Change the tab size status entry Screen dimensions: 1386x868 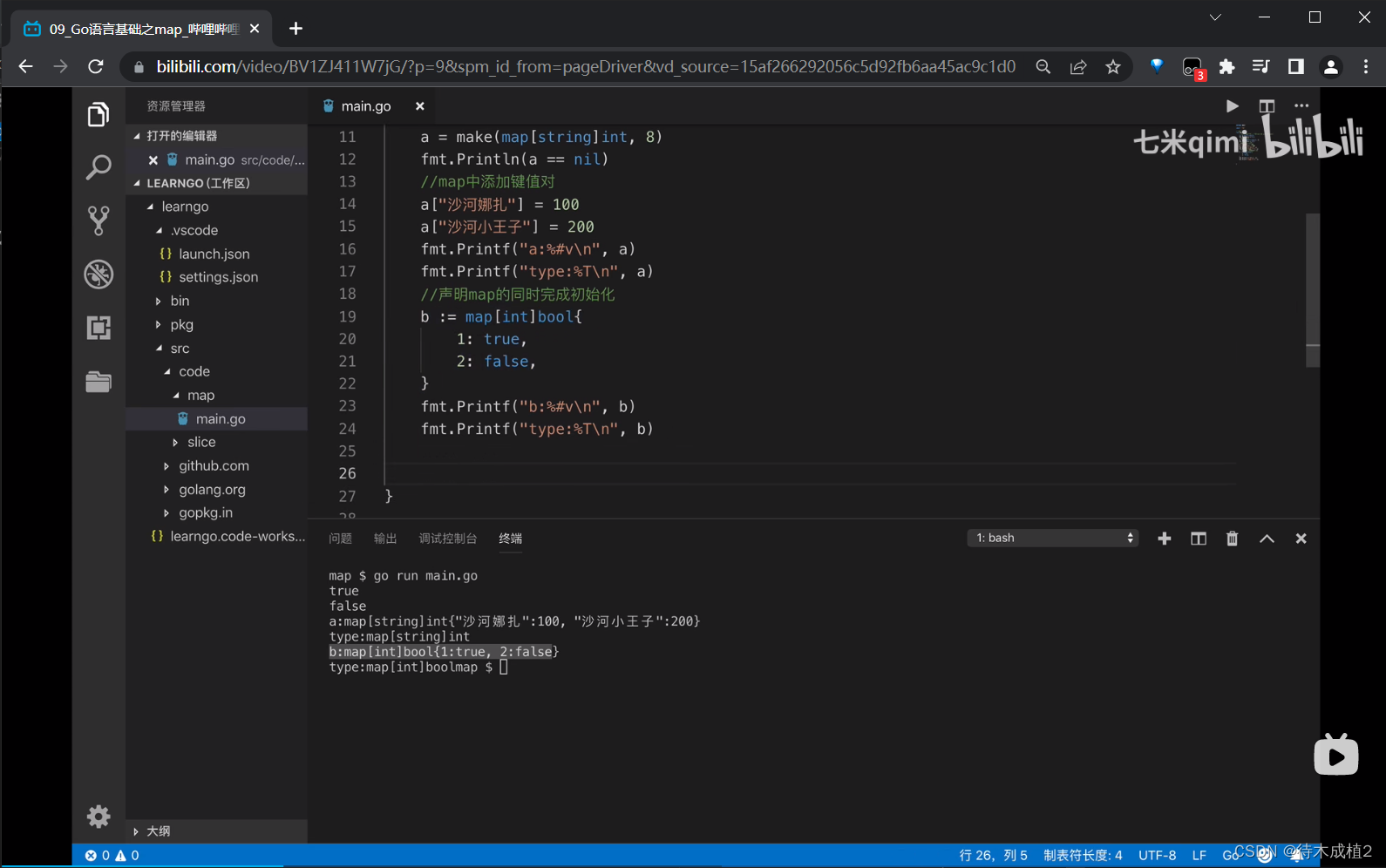tap(1083, 856)
